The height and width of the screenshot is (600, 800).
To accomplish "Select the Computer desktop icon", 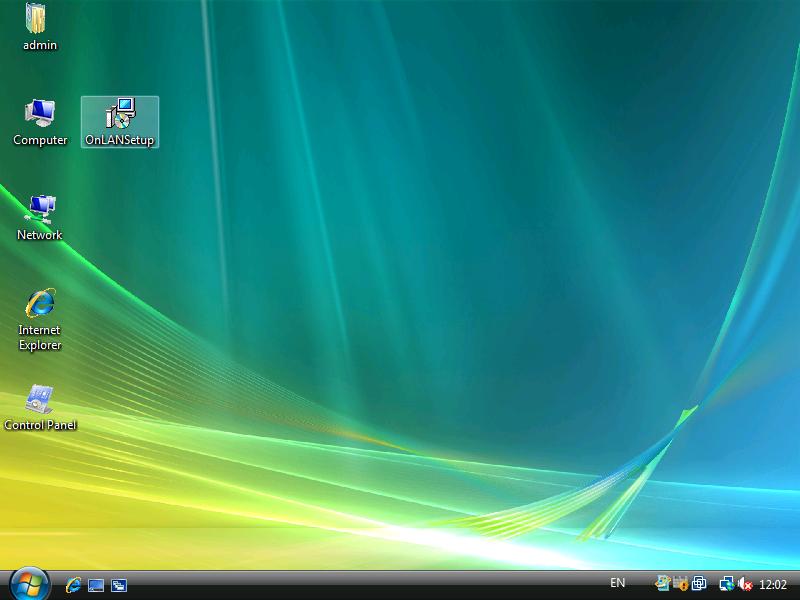I will 40,113.
